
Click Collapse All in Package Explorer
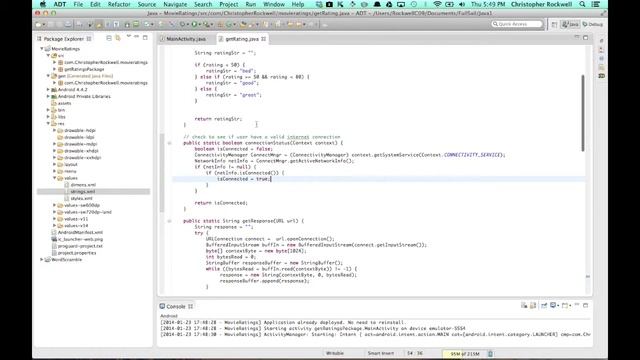coord(109,38)
